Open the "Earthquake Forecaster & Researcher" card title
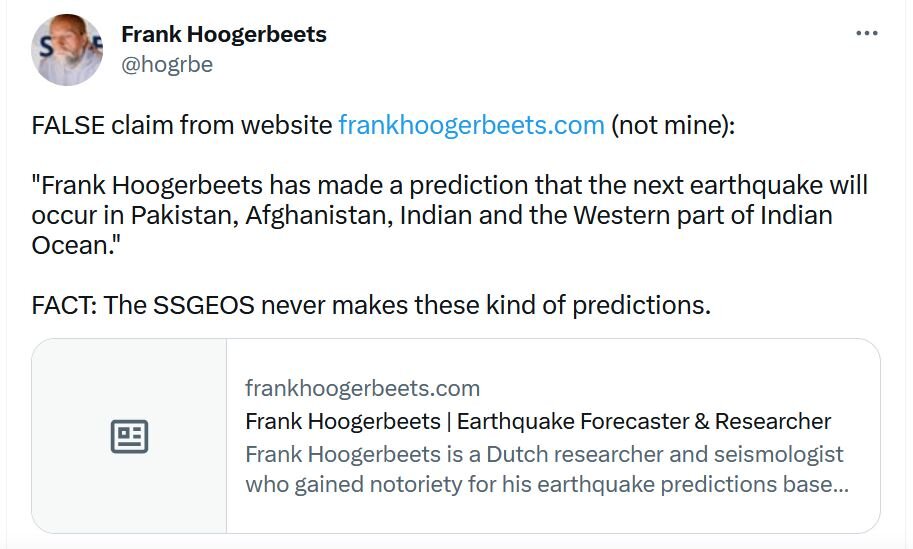 click(x=538, y=421)
